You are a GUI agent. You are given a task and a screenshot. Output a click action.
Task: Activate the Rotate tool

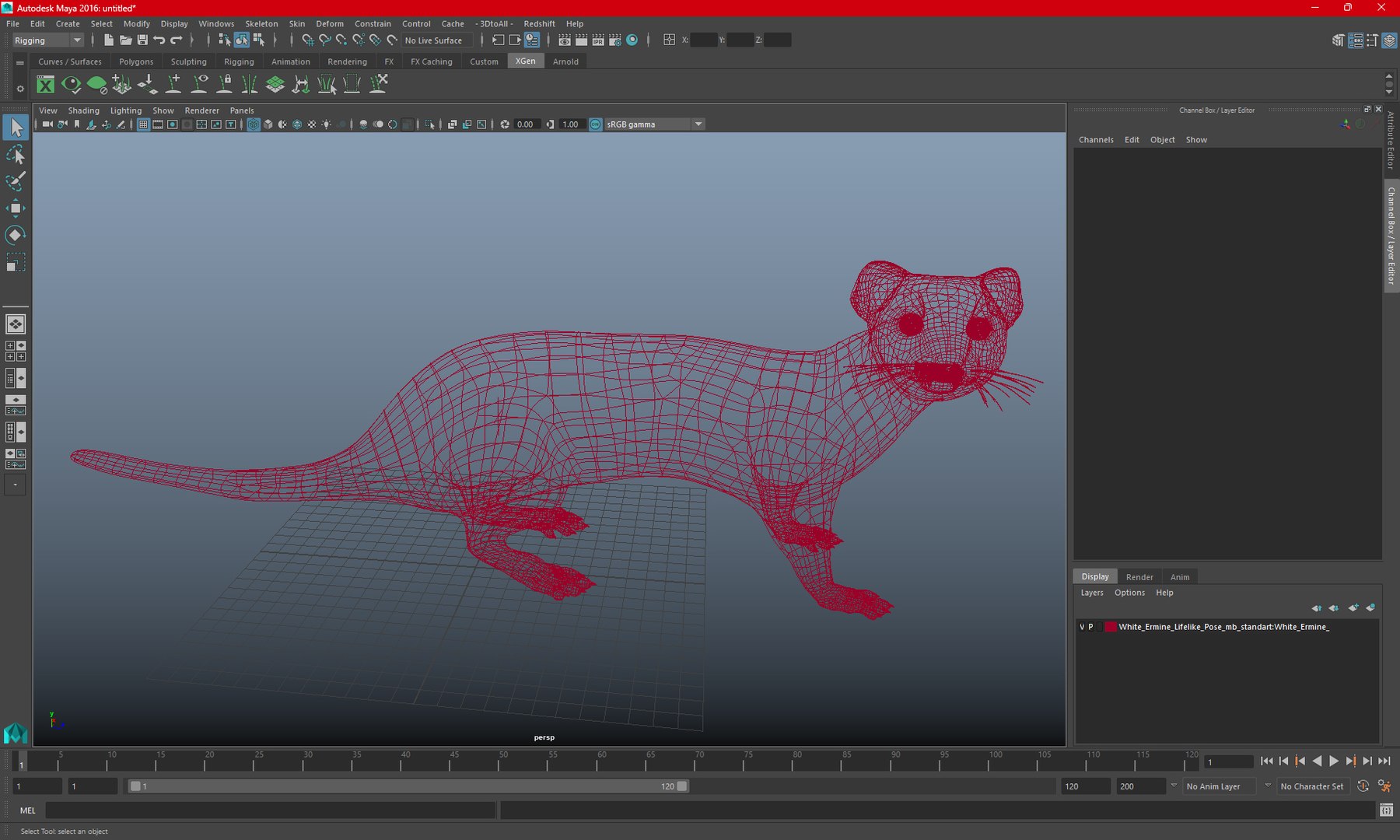(16, 235)
